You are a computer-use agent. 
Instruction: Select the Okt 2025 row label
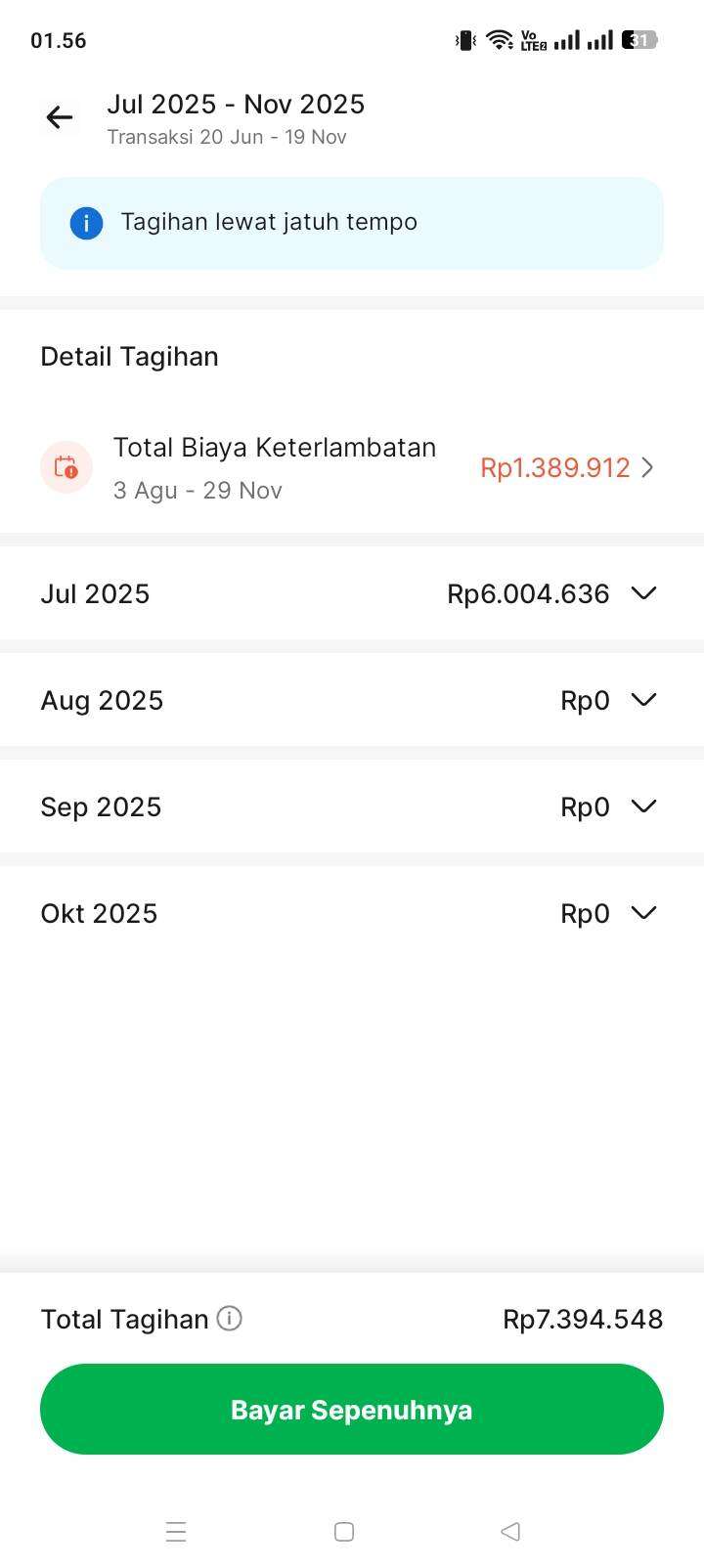click(x=99, y=914)
